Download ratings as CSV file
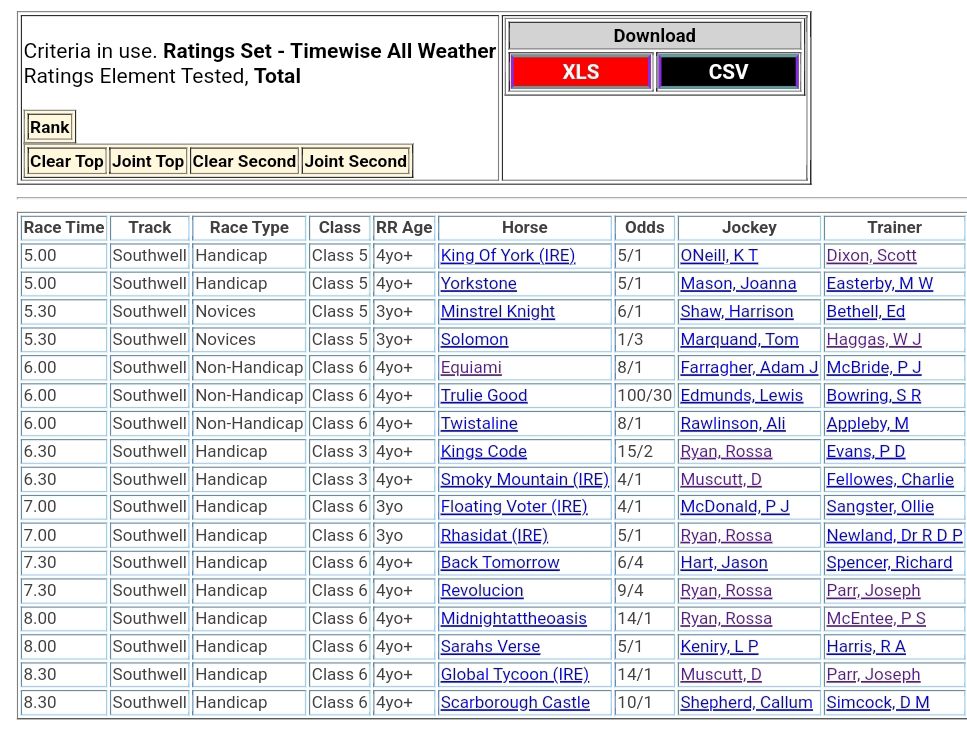Screen dimensions: 967x738 click(x=727, y=72)
